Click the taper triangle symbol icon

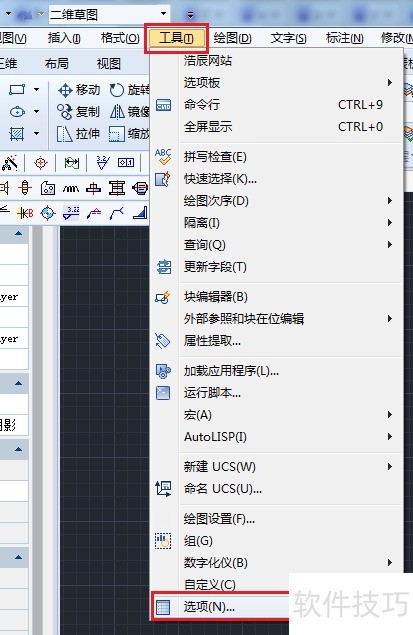140,213
